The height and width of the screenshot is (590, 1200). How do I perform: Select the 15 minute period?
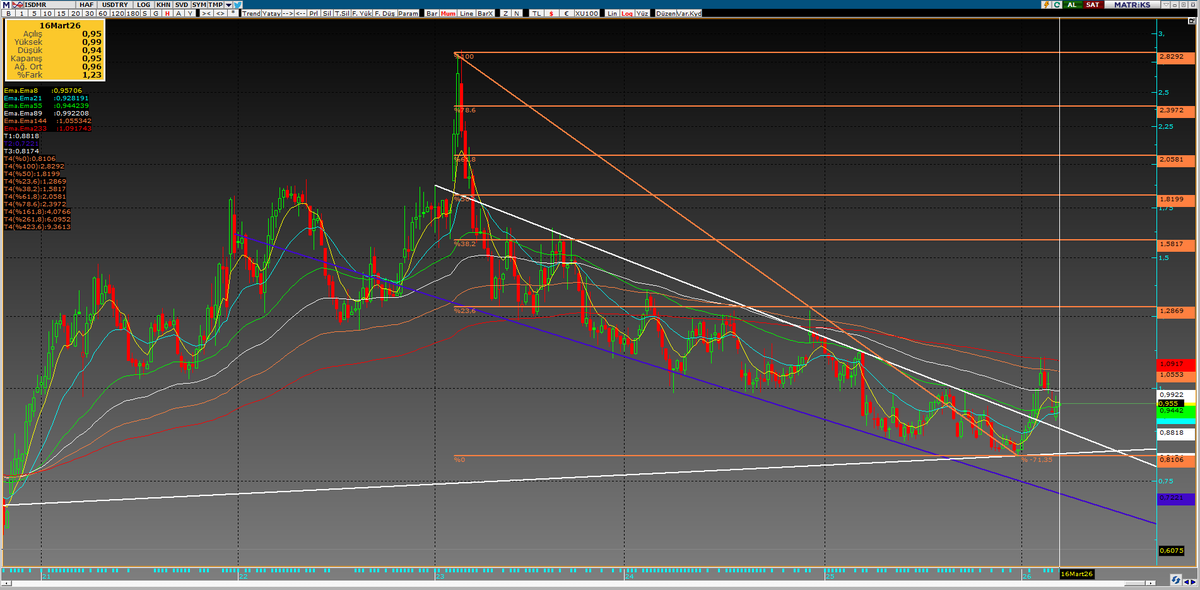point(61,14)
